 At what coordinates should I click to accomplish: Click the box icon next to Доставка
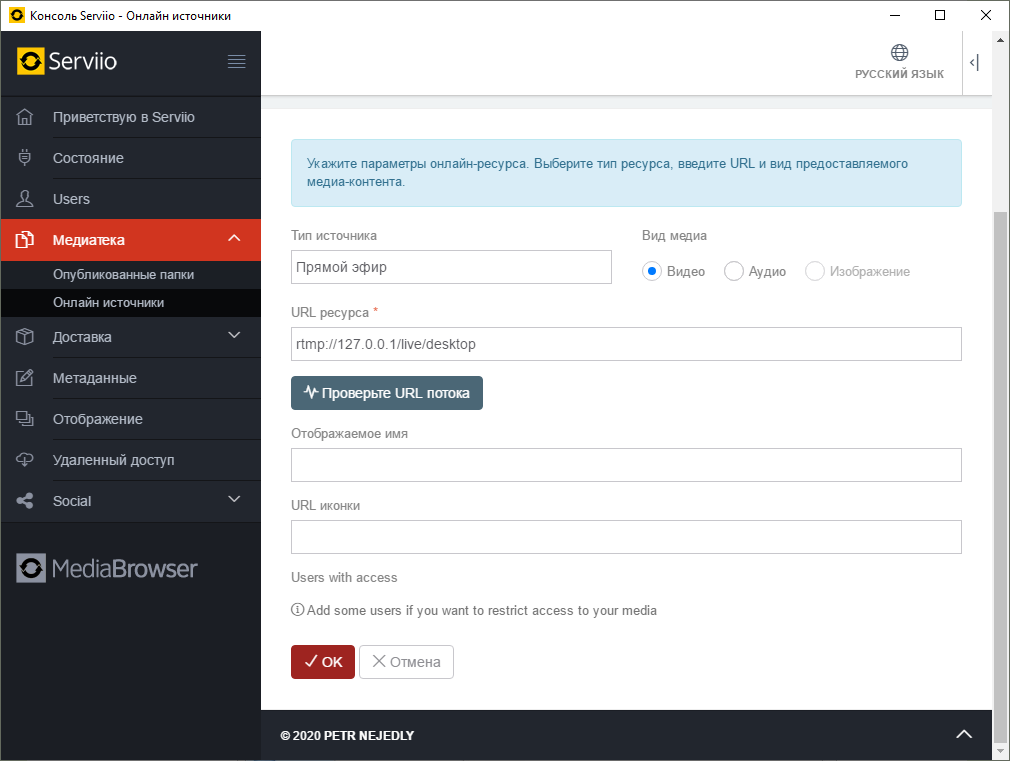[x=26, y=337]
